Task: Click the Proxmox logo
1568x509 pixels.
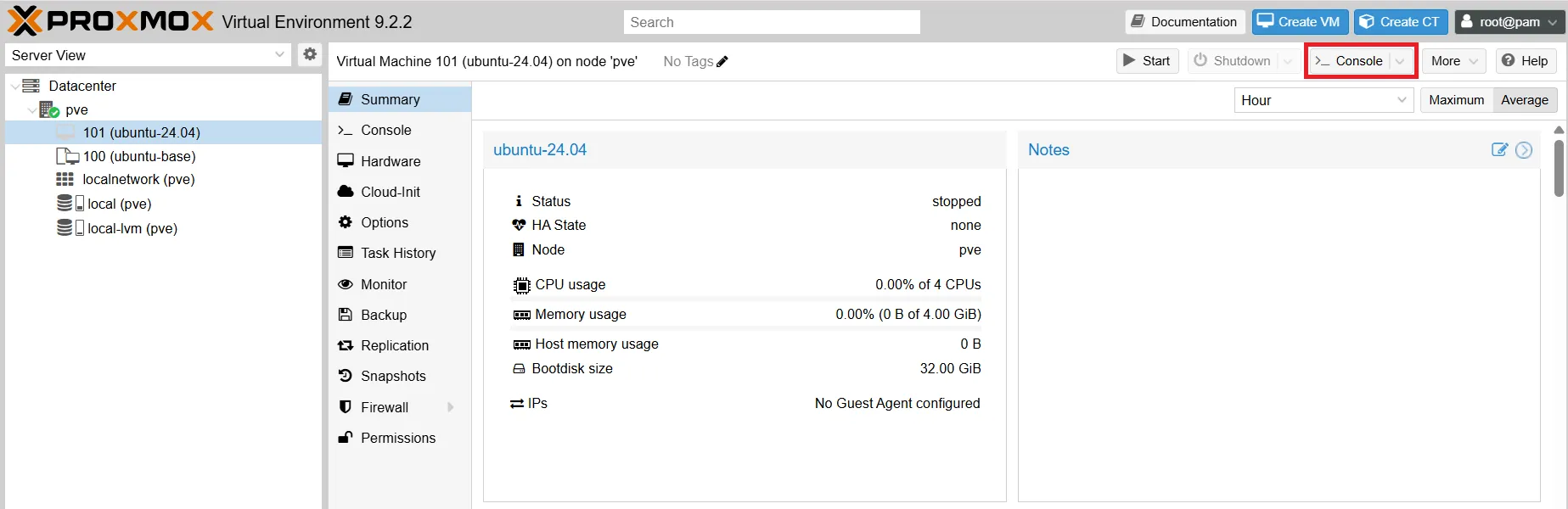Action: 110,21
